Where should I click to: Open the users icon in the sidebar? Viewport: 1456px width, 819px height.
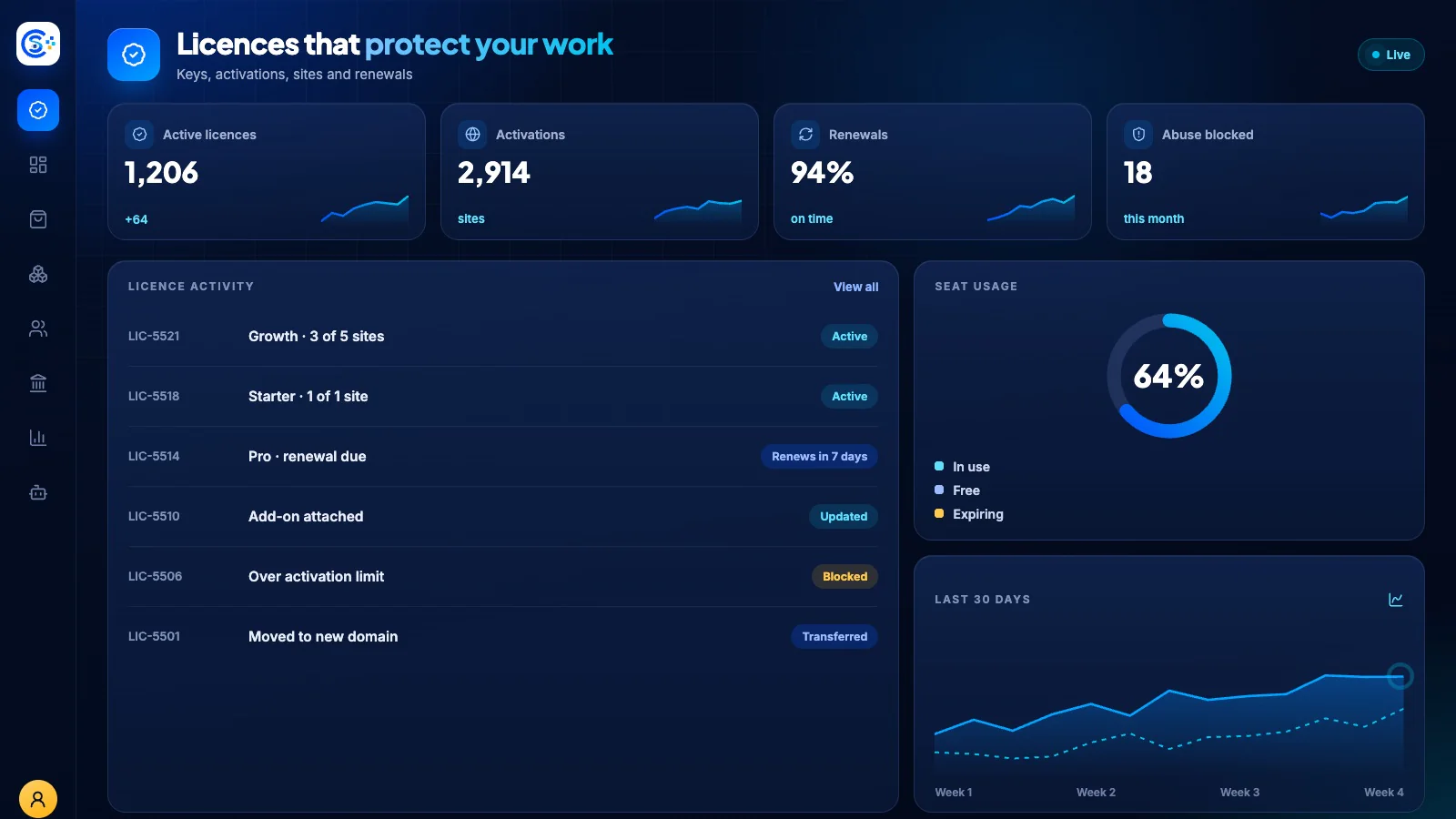[x=38, y=329]
